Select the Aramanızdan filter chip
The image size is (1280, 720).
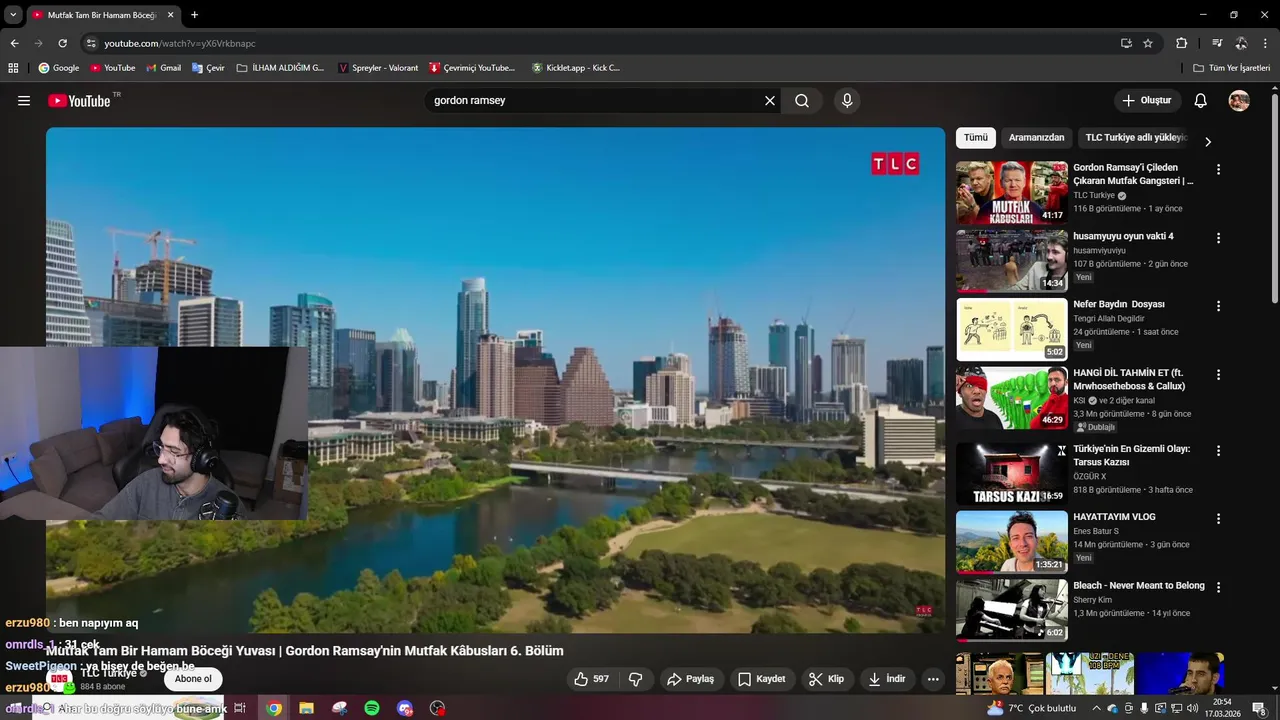tap(1036, 138)
